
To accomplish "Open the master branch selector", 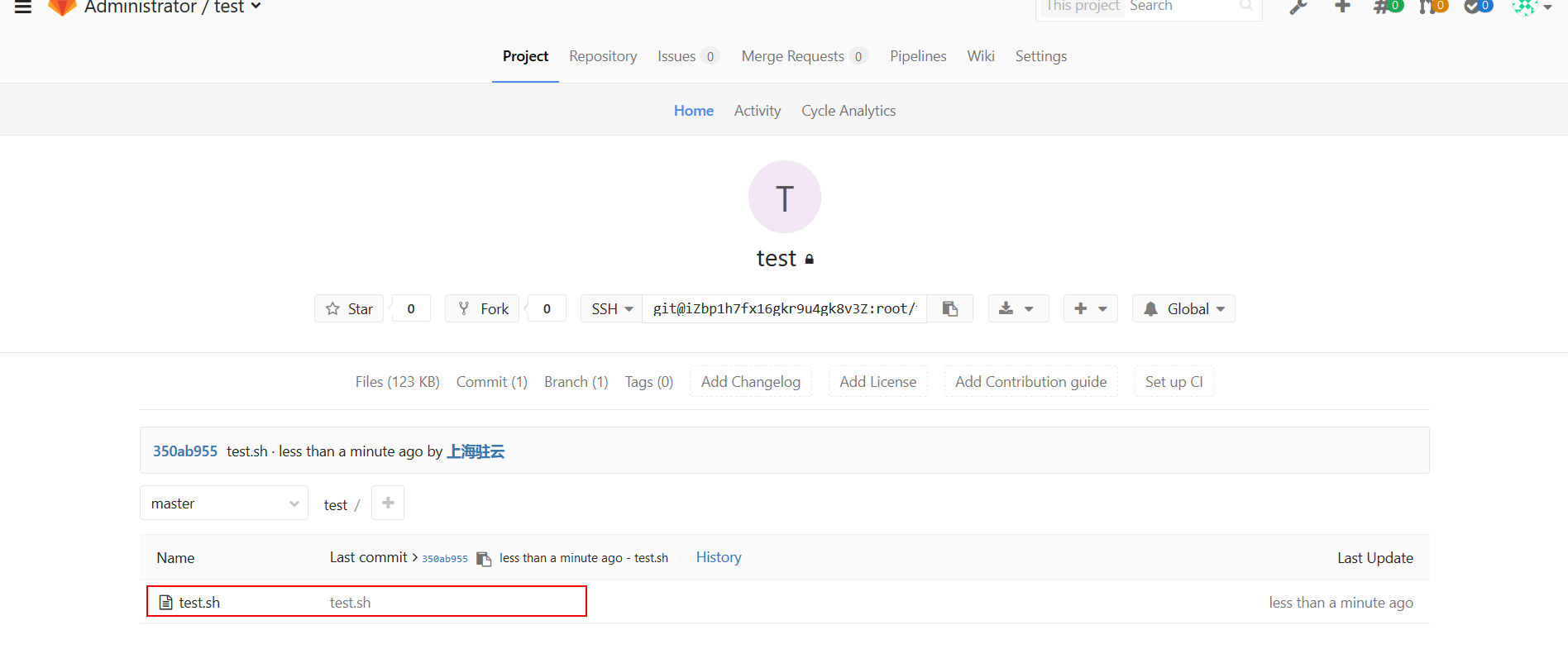I will coord(224,503).
